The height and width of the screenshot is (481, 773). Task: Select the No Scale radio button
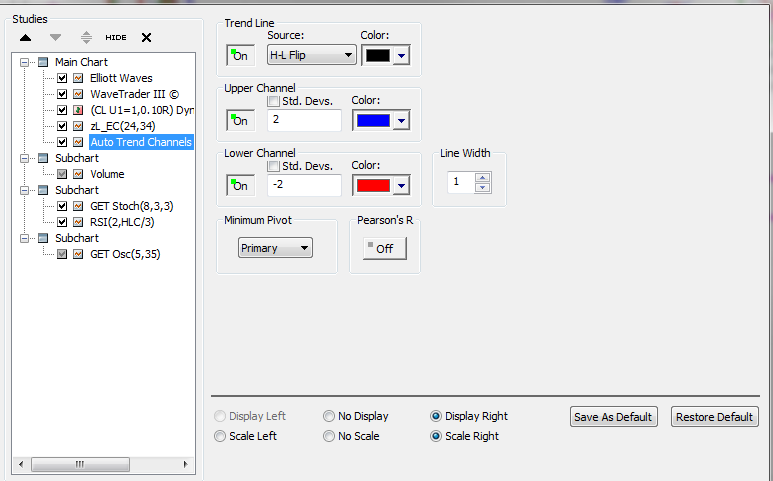[x=329, y=436]
